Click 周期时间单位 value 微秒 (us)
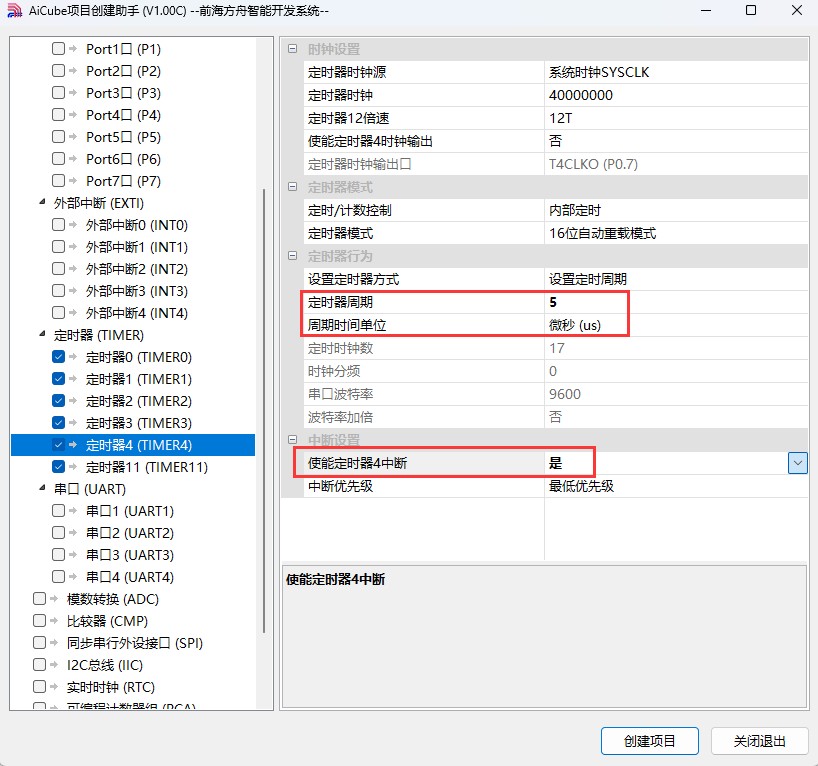Image resolution: width=818 pixels, height=766 pixels. pyautogui.click(x=676, y=325)
